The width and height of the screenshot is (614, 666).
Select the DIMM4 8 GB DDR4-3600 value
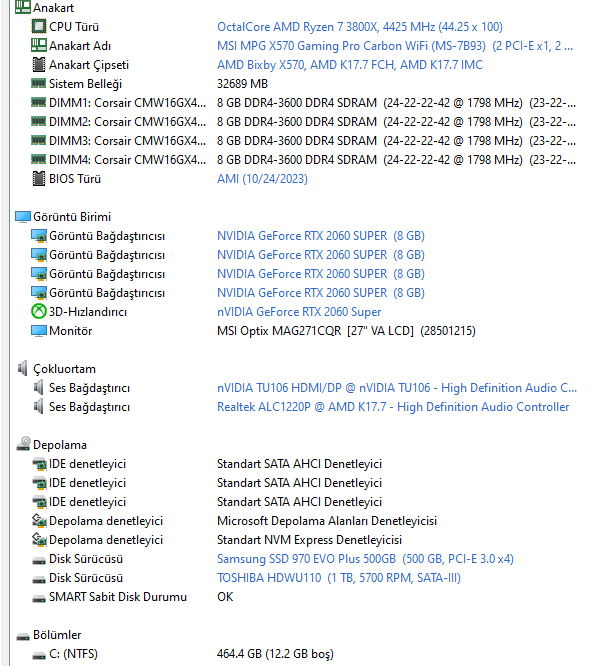[x=396, y=160]
